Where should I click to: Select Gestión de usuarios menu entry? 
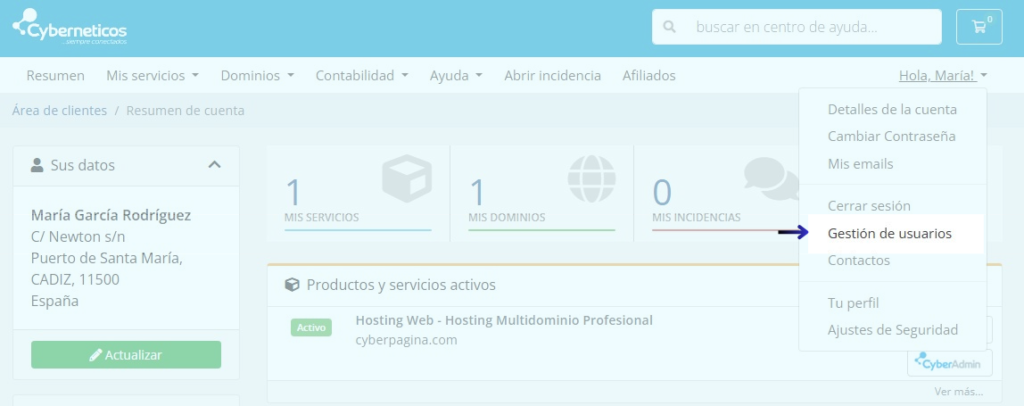click(x=889, y=233)
